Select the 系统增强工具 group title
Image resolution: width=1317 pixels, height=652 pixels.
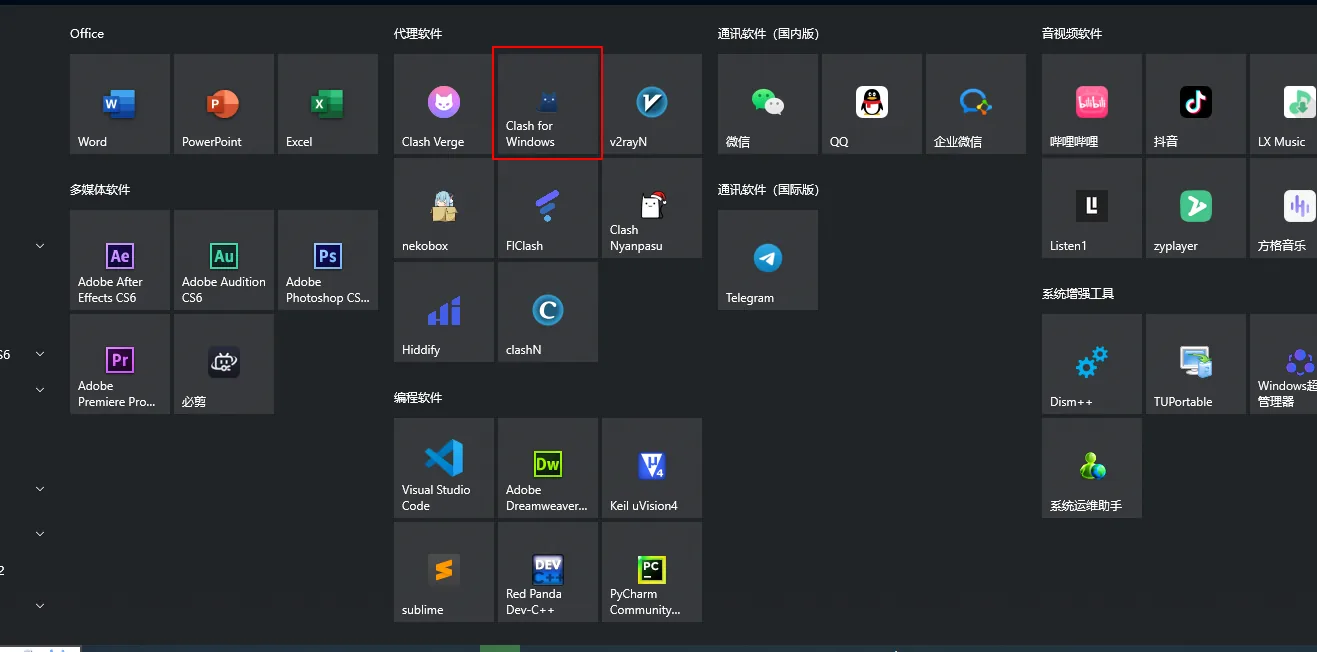[x=1078, y=294]
